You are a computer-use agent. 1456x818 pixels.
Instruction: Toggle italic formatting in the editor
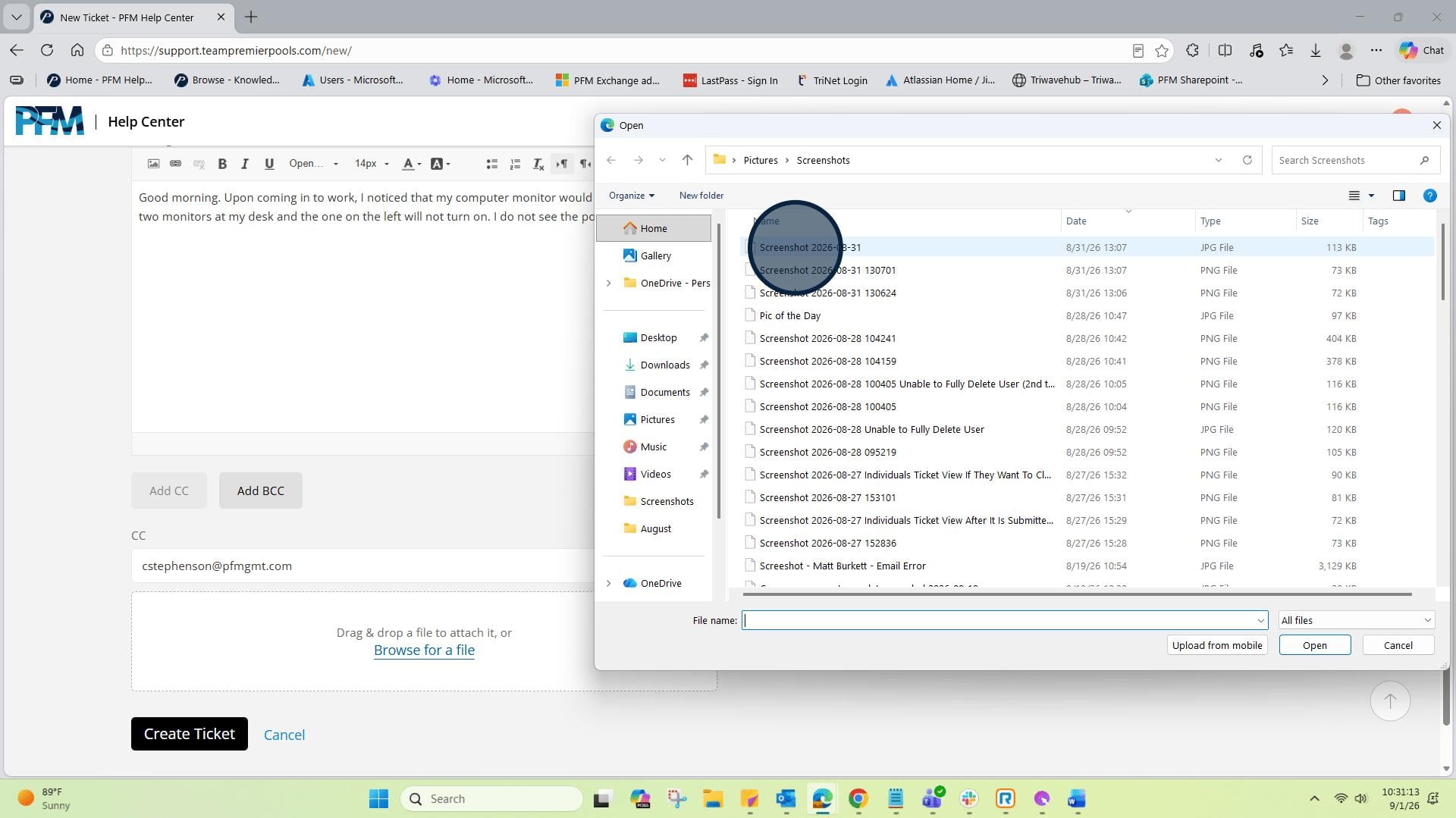click(245, 164)
